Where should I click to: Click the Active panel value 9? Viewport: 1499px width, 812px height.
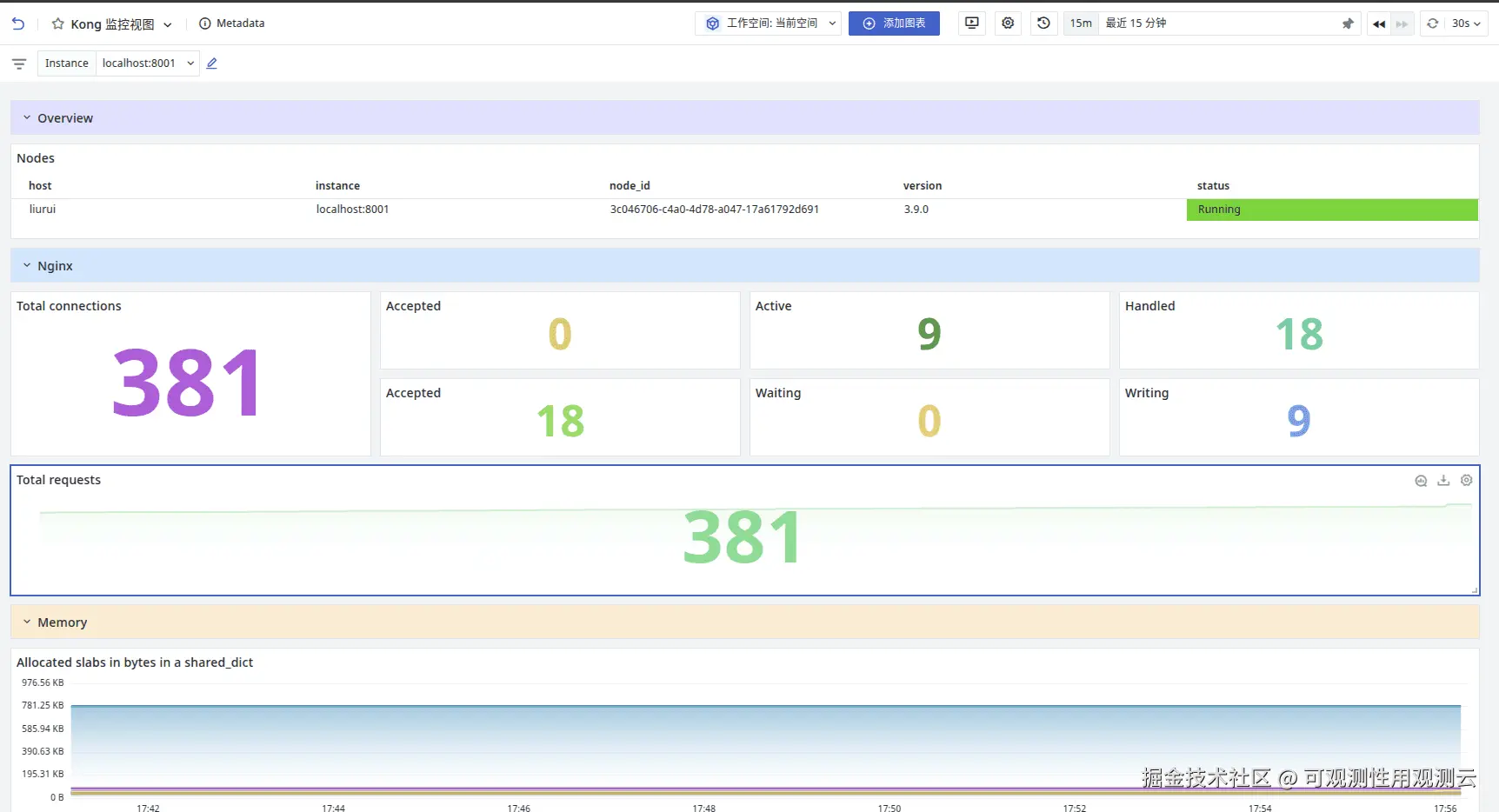929,334
